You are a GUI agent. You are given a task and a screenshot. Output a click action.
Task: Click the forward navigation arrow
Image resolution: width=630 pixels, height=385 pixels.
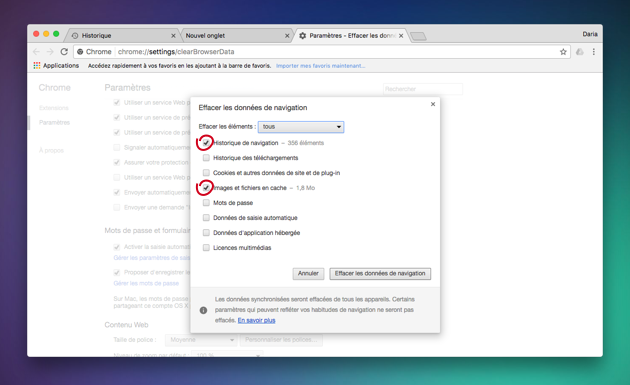50,52
